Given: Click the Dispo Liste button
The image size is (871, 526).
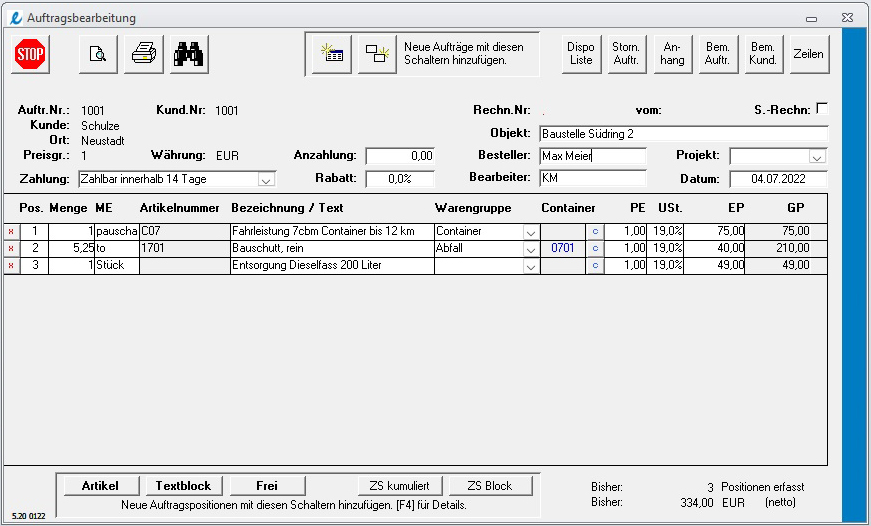Looking at the screenshot, I should point(581,54).
